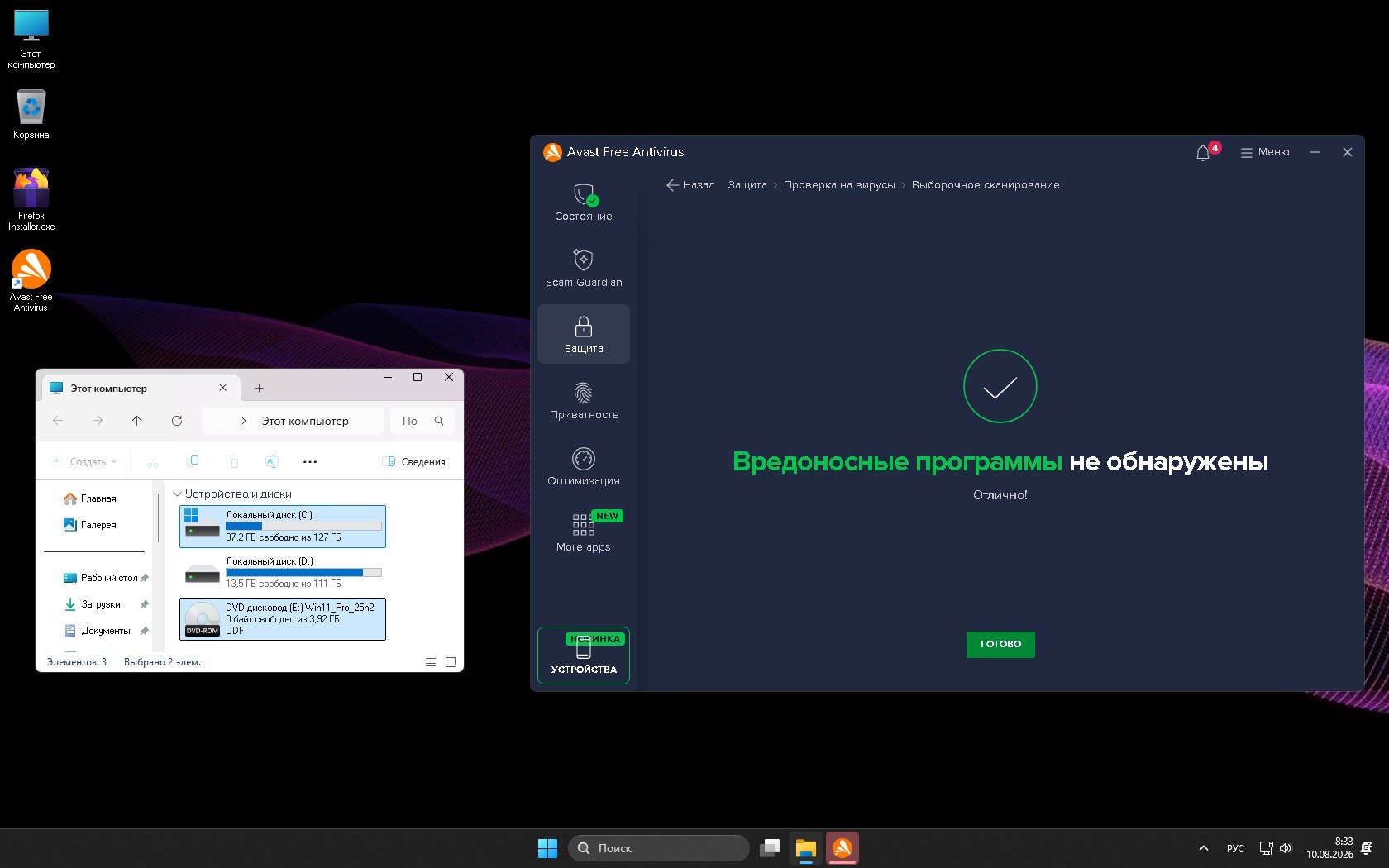Click File Explorer taskbar icon
The image size is (1389, 868).
[x=806, y=848]
